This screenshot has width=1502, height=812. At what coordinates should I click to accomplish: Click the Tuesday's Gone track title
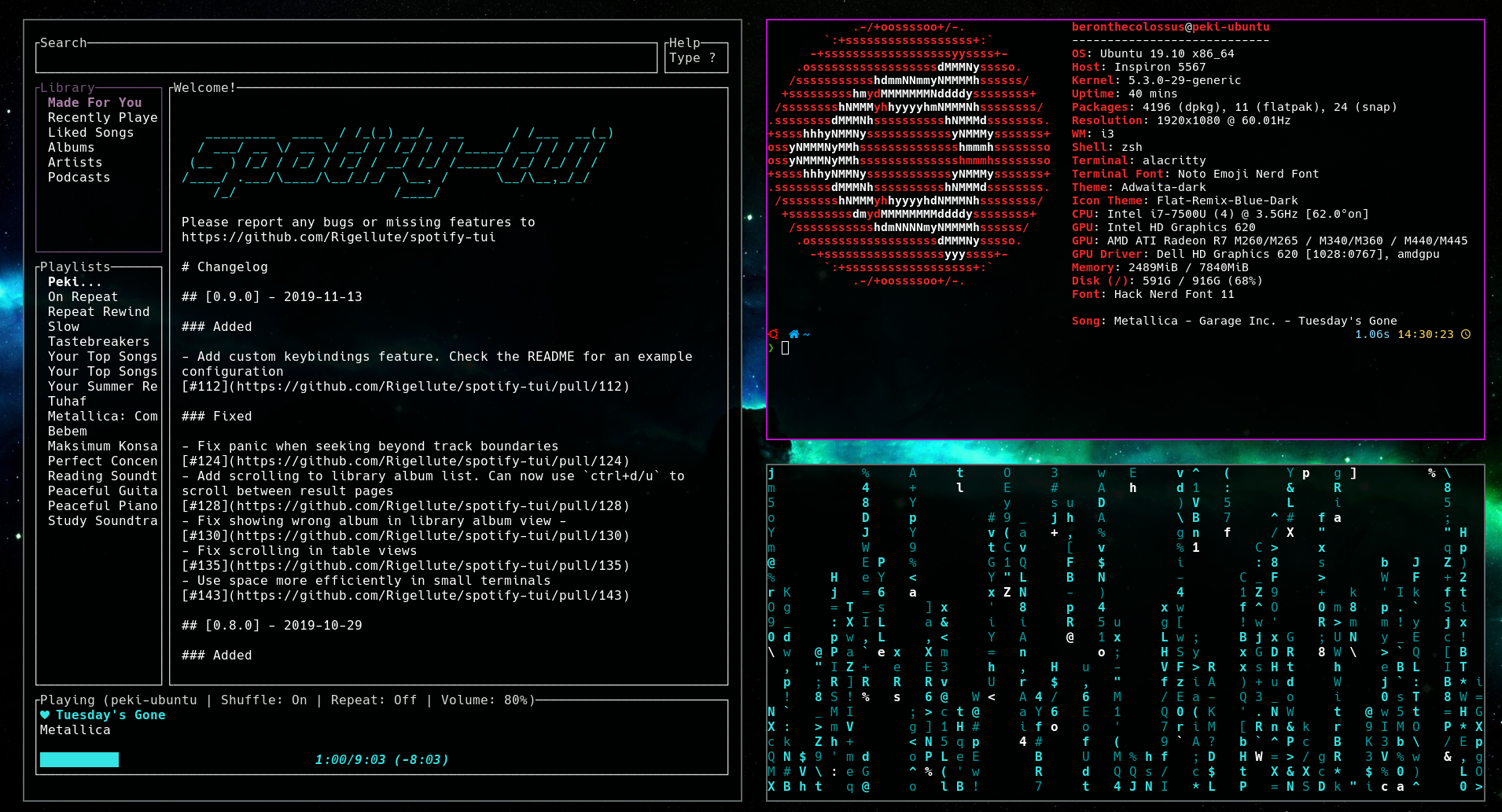pos(111,715)
